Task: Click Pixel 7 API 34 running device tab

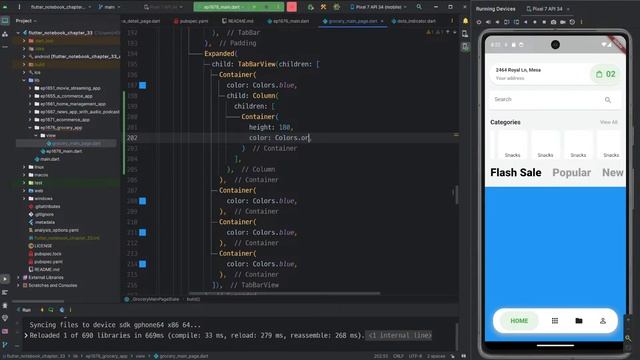Action: [547, 9]
